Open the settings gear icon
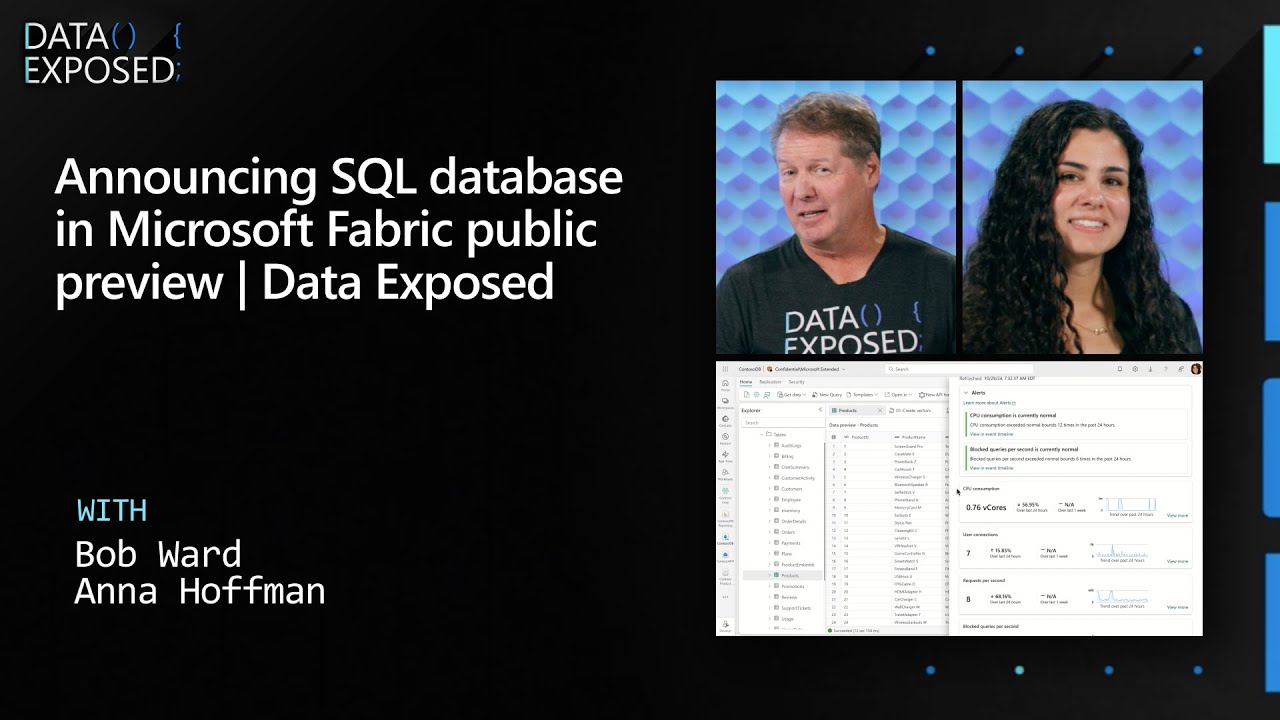Image resolution: width=1280 pixels, height=720 pixels. pyautogui.click(x=1135, y=369)
